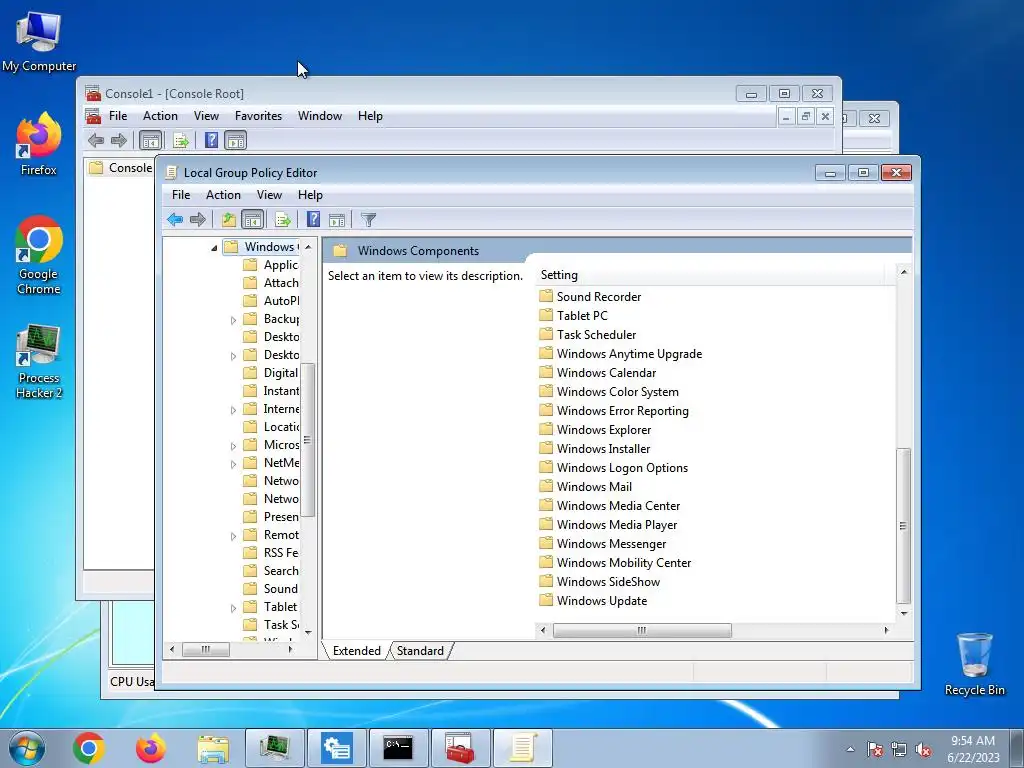Select Console Root node in Console1 tree
The width and height of the screenshot is (1024, 768).
click(121, 168)
